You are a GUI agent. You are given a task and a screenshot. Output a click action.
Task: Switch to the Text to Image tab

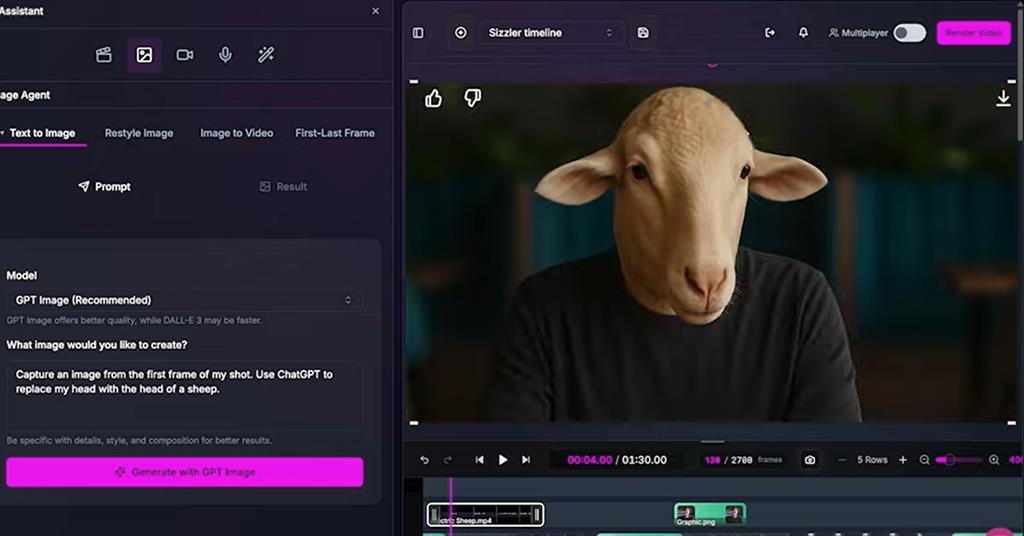click(x=42, y=133)
